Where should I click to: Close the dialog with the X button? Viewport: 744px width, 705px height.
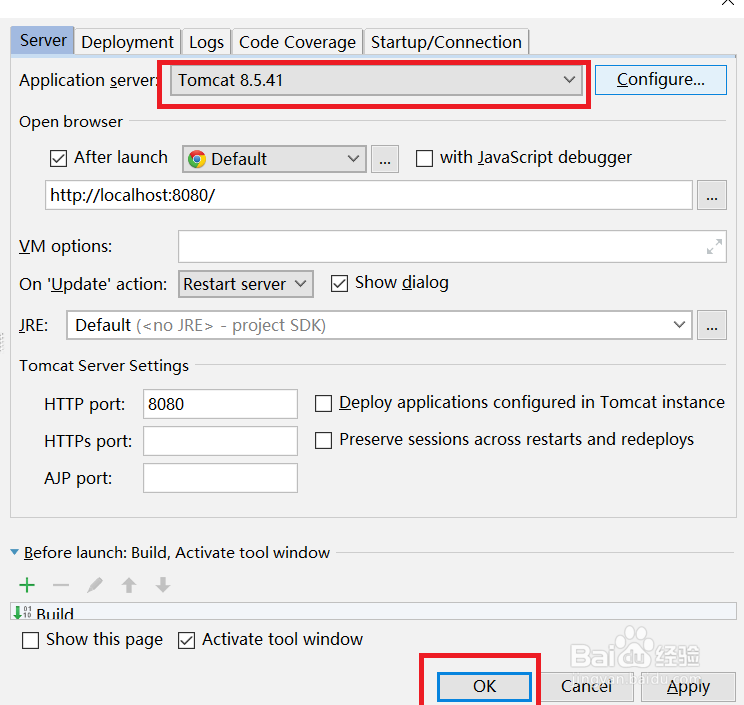coord(728,2)
